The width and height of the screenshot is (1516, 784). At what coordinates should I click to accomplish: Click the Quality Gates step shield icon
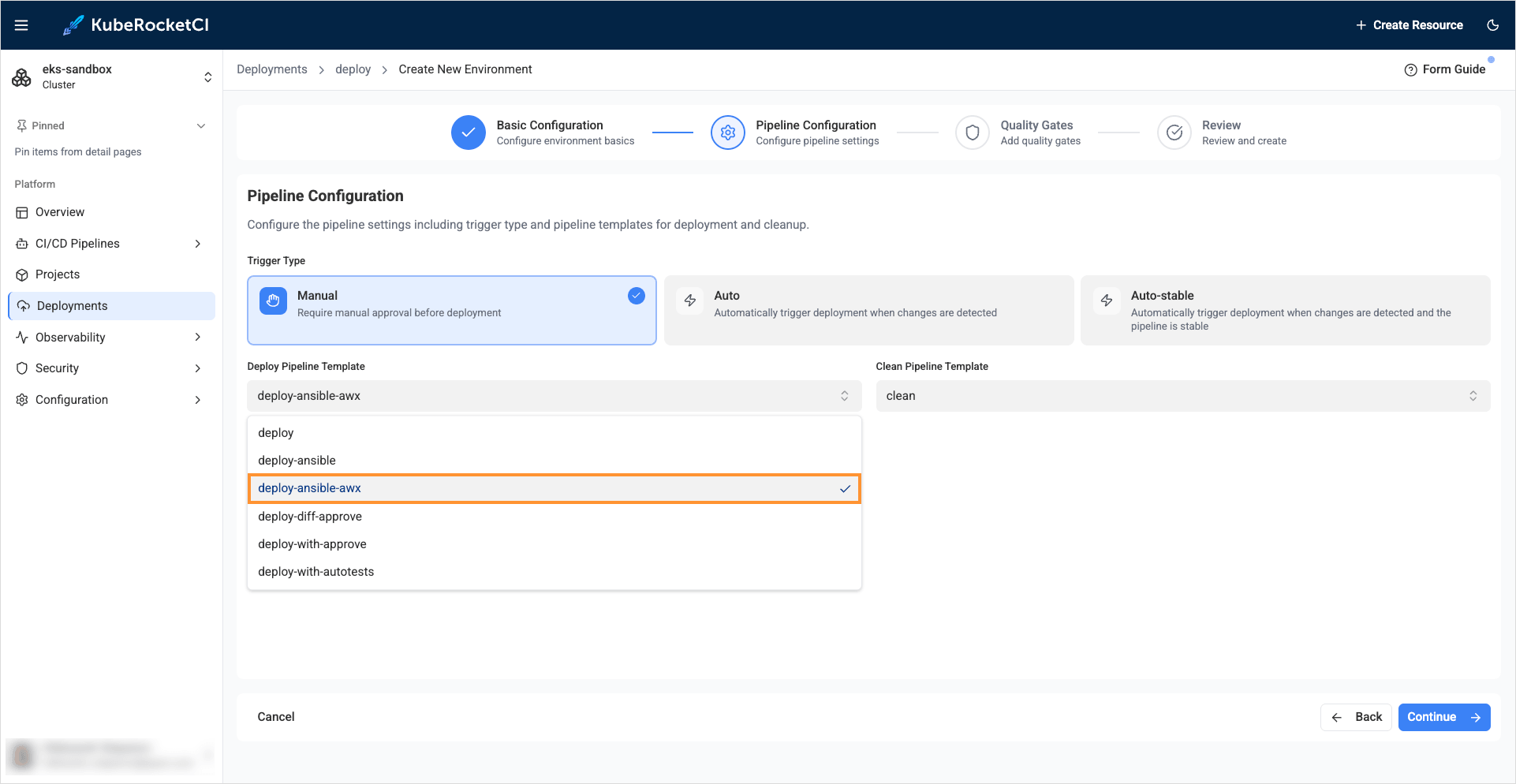(x=973, y=133)
